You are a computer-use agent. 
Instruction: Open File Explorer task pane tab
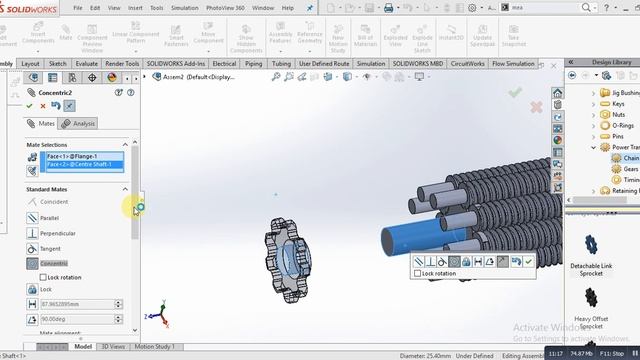click(x=558, y=117)
